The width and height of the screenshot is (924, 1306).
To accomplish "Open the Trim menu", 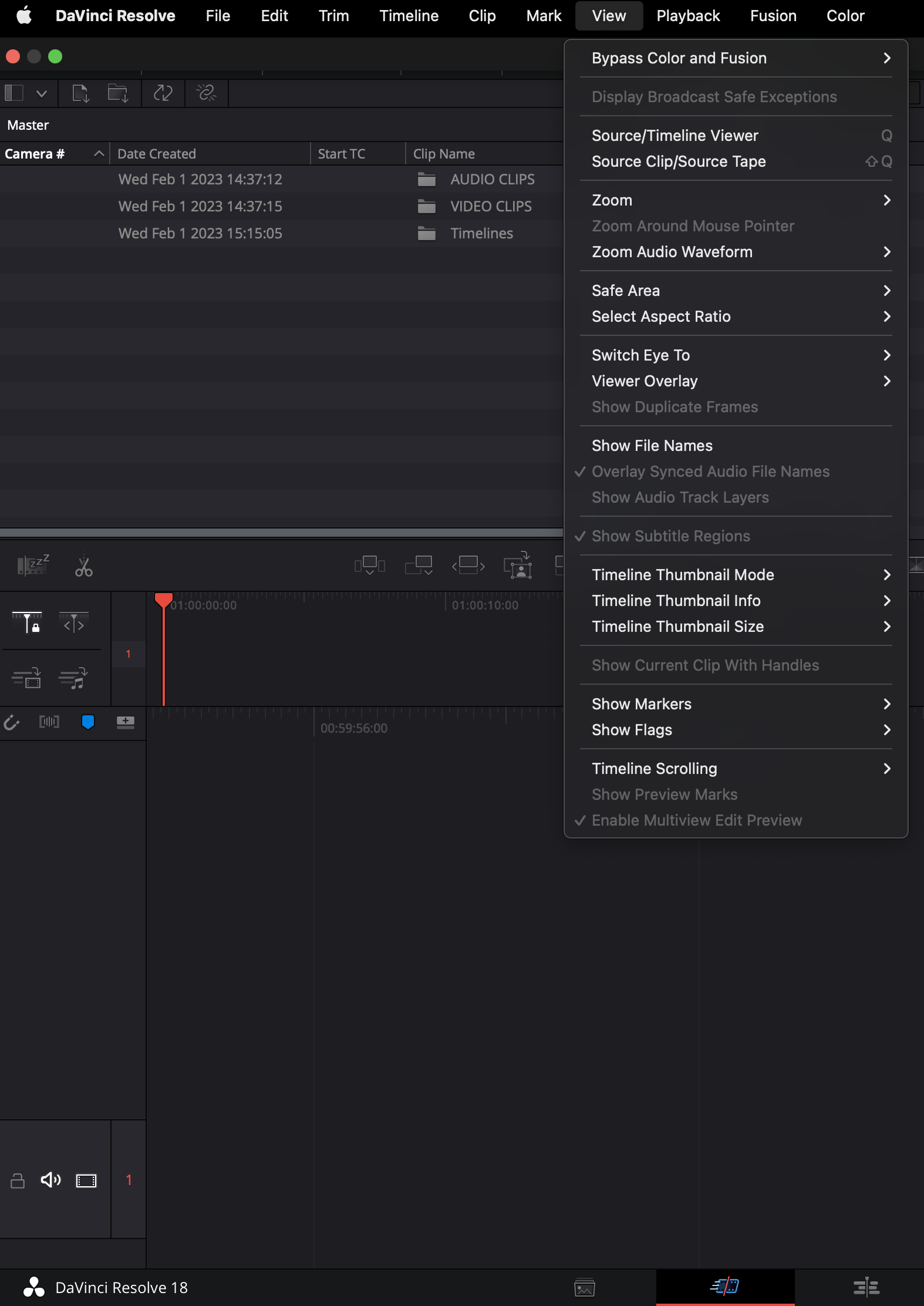I will pos(333,16).
